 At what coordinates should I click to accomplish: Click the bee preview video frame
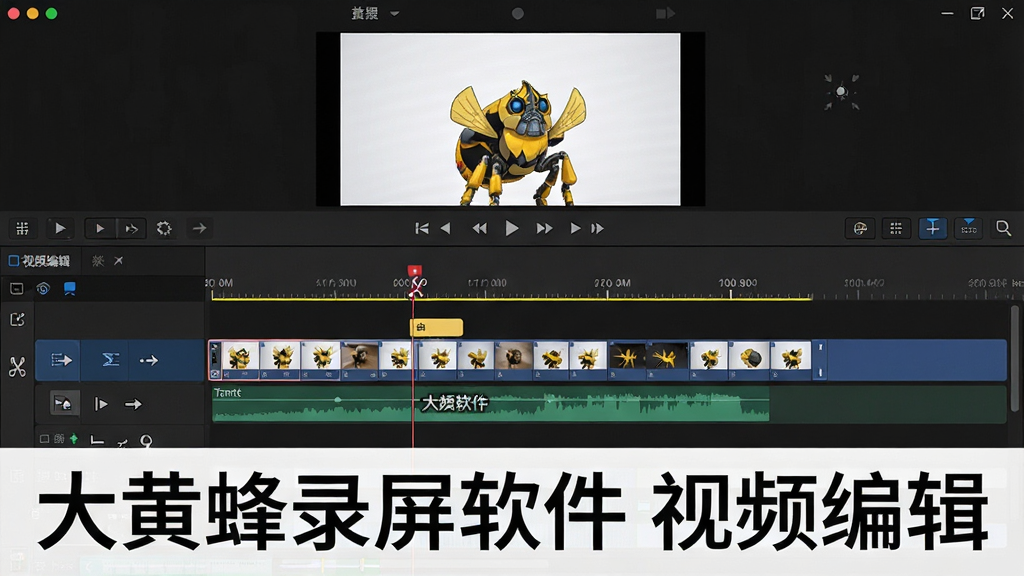[x=510, y=119]
